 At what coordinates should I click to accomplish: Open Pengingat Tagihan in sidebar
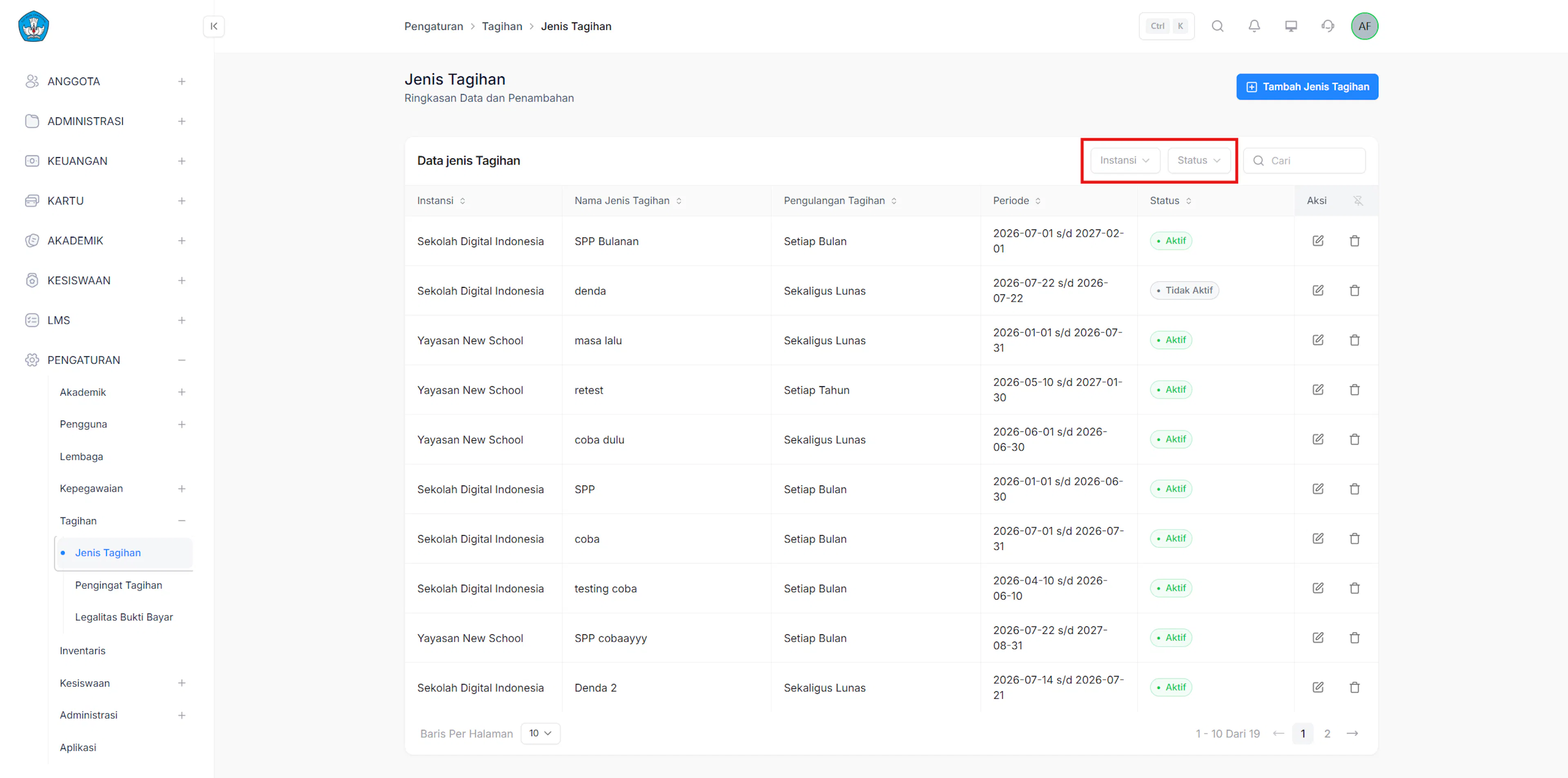[118, 585]
